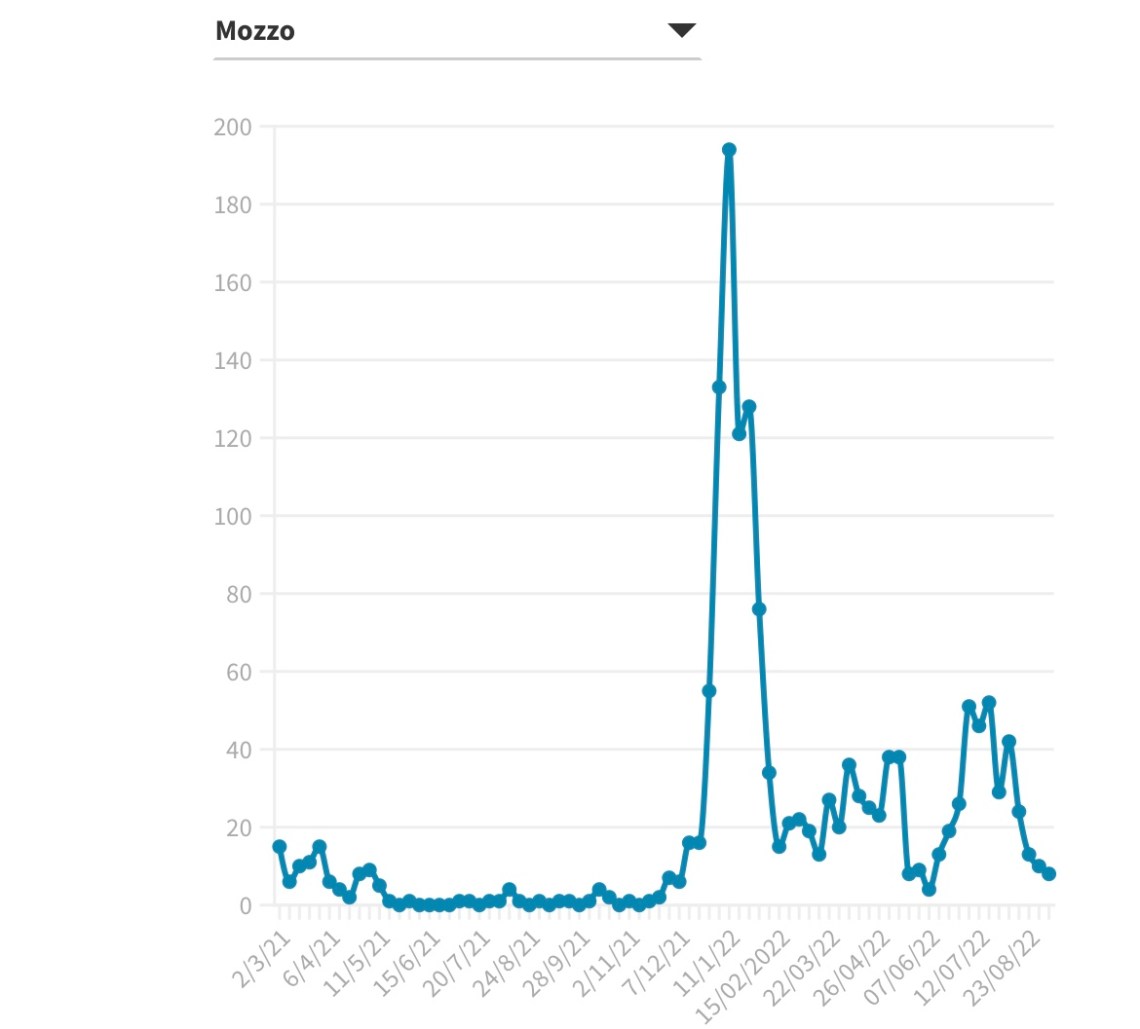Screen dimensions: 1140x1029
Task: Click the data point at about 133
Action: 719,387
